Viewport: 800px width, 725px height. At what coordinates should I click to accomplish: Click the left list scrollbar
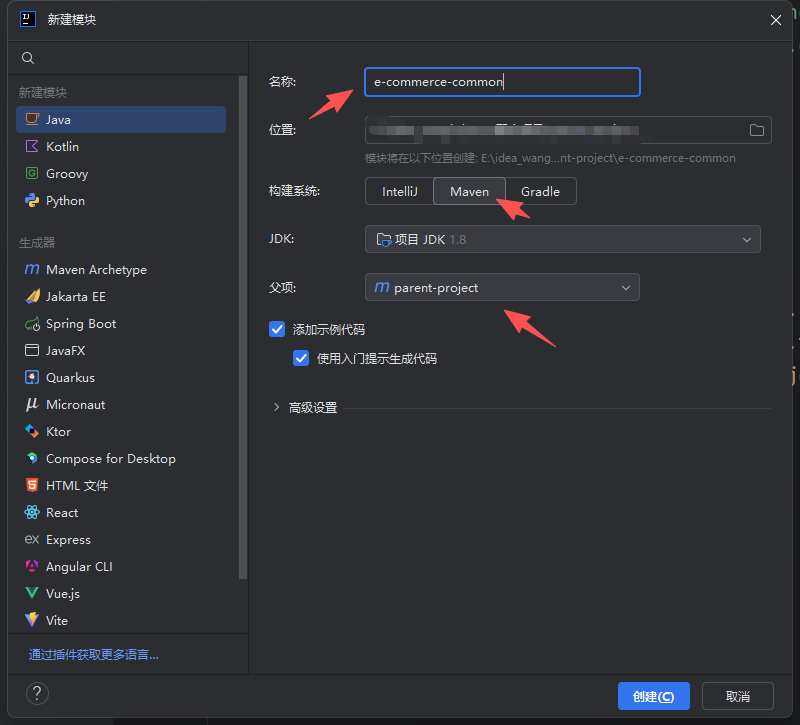coord(243,327)
